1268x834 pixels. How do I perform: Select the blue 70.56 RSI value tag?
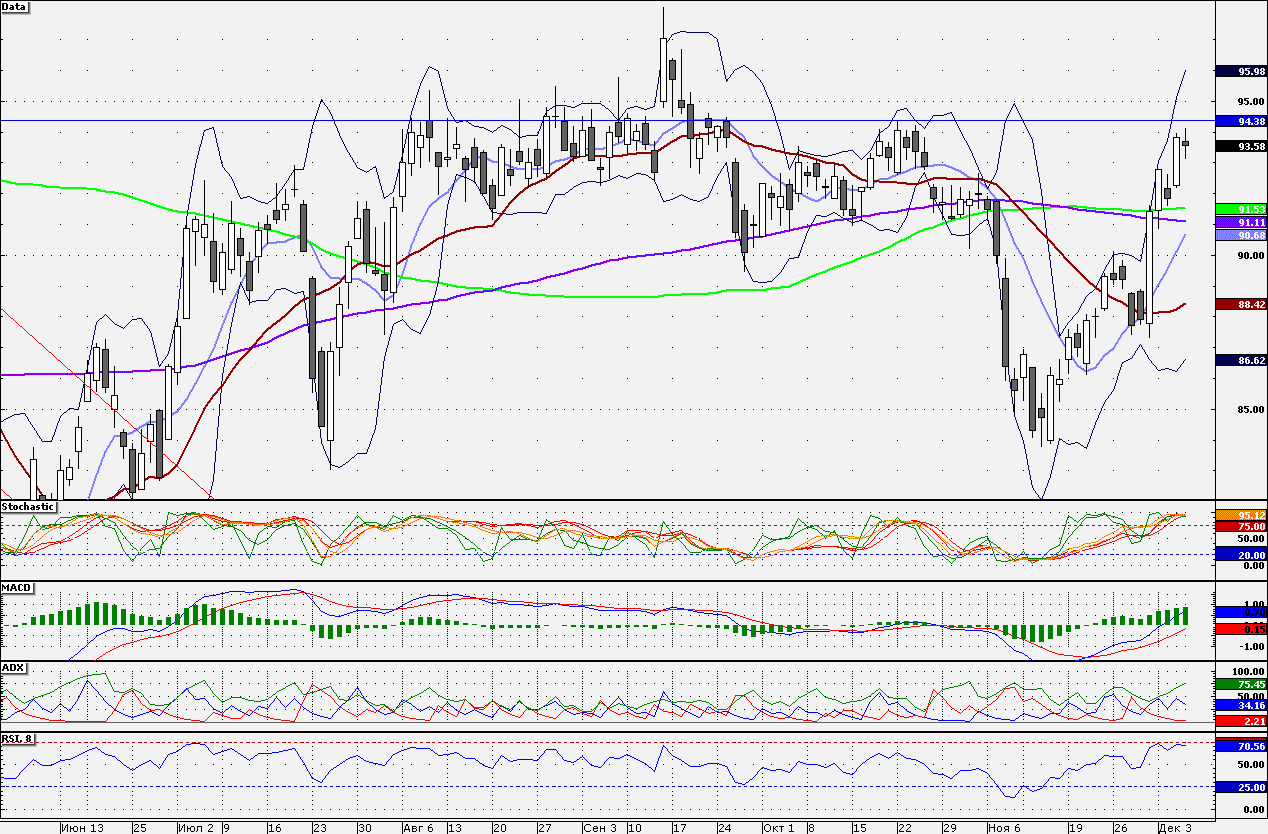point(1240,746)
